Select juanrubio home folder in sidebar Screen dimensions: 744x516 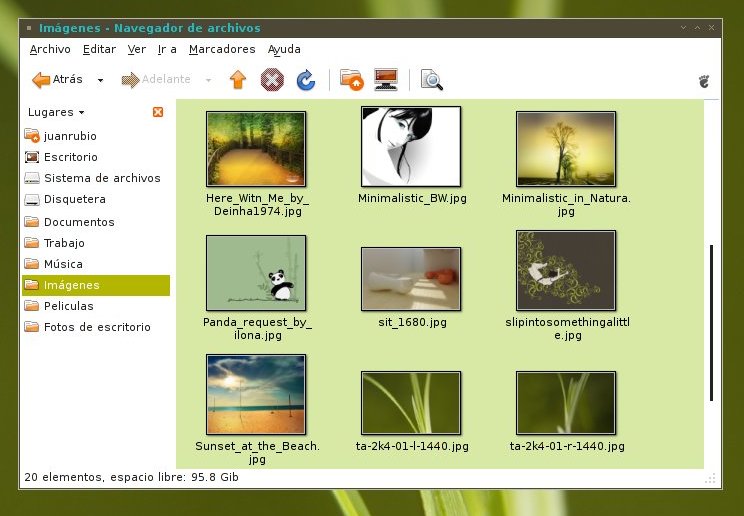click(x=96, y=136)
